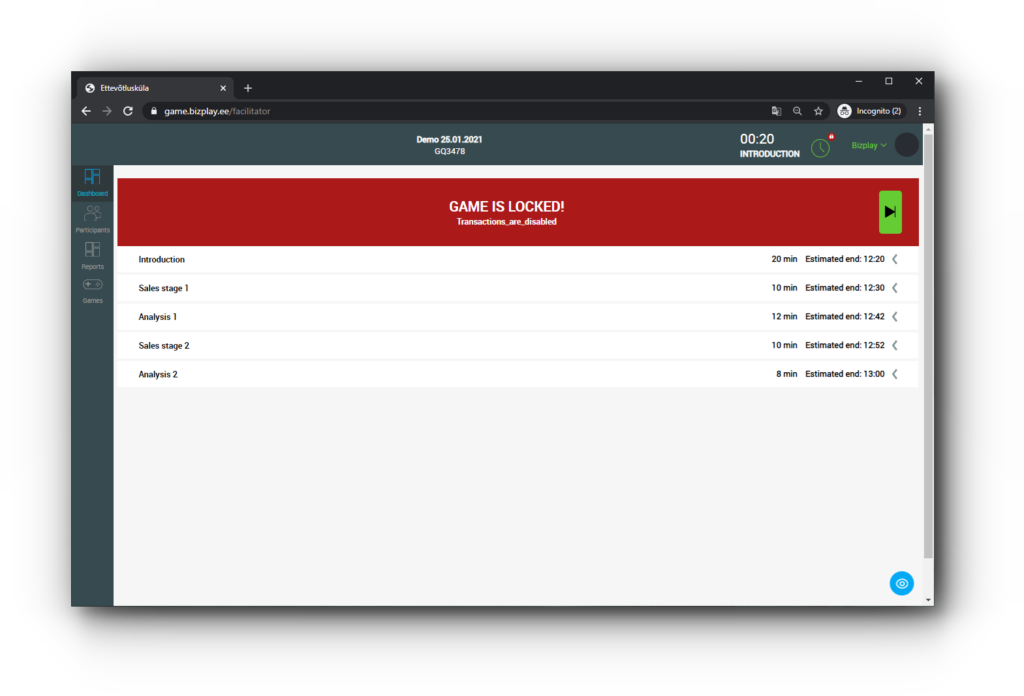Expand the Introduction stage chevron
1024x696 pixels.
[895, 259]
